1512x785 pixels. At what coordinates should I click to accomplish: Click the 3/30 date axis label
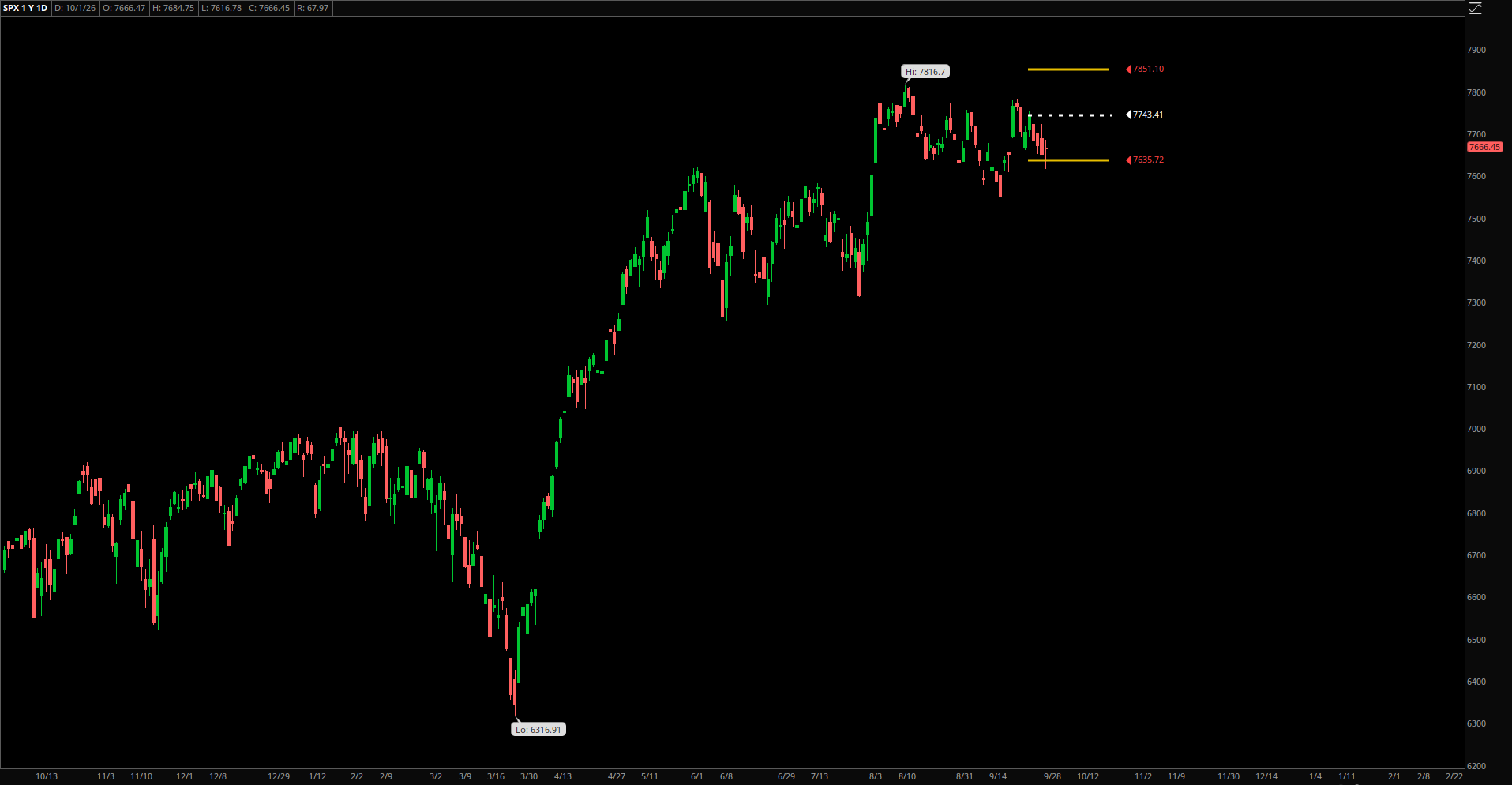[x=529, y=776]
